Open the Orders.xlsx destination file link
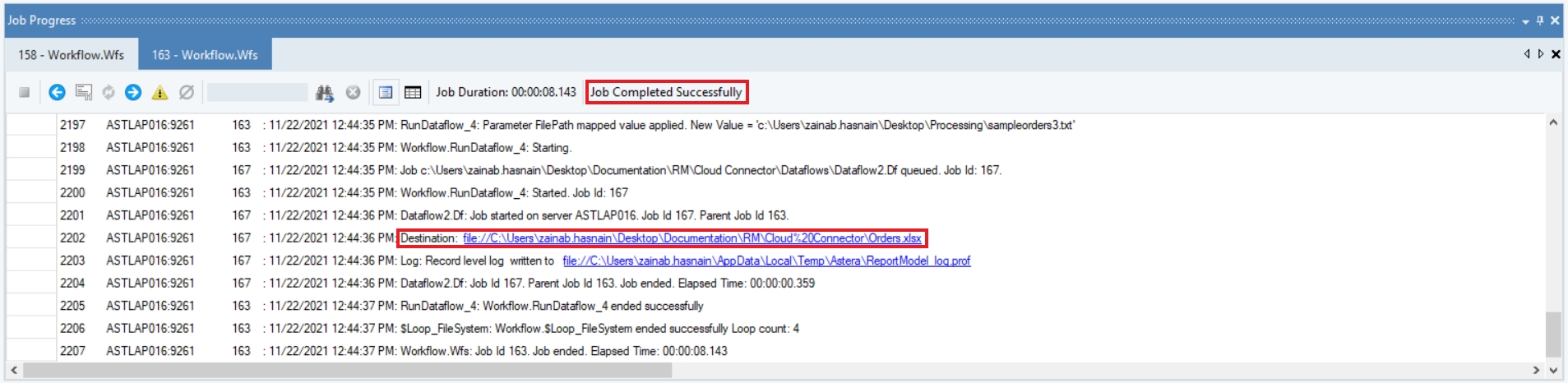 tap(692, 238)
